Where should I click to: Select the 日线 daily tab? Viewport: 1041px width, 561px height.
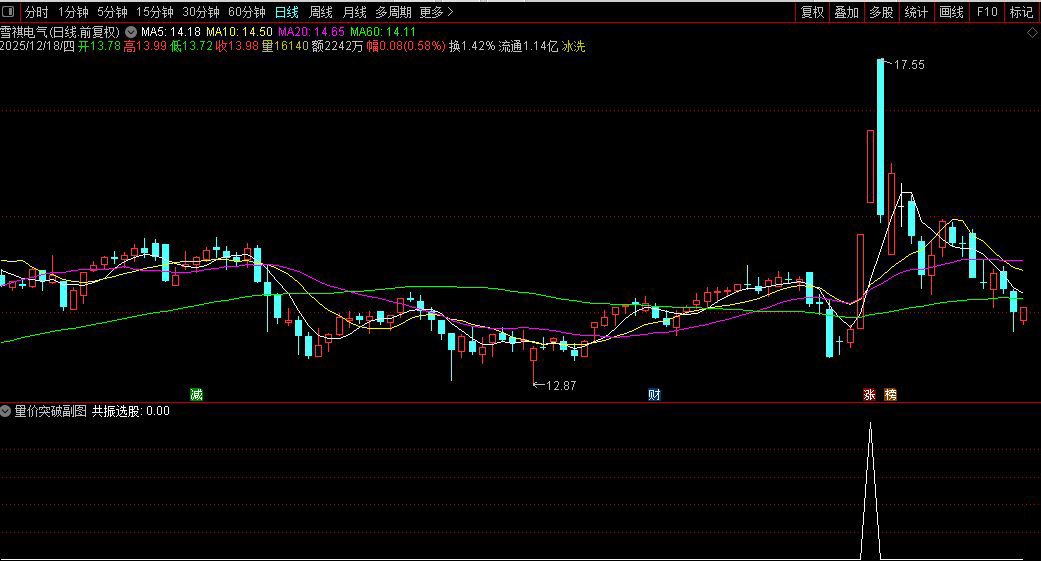(x=287, y=12)
